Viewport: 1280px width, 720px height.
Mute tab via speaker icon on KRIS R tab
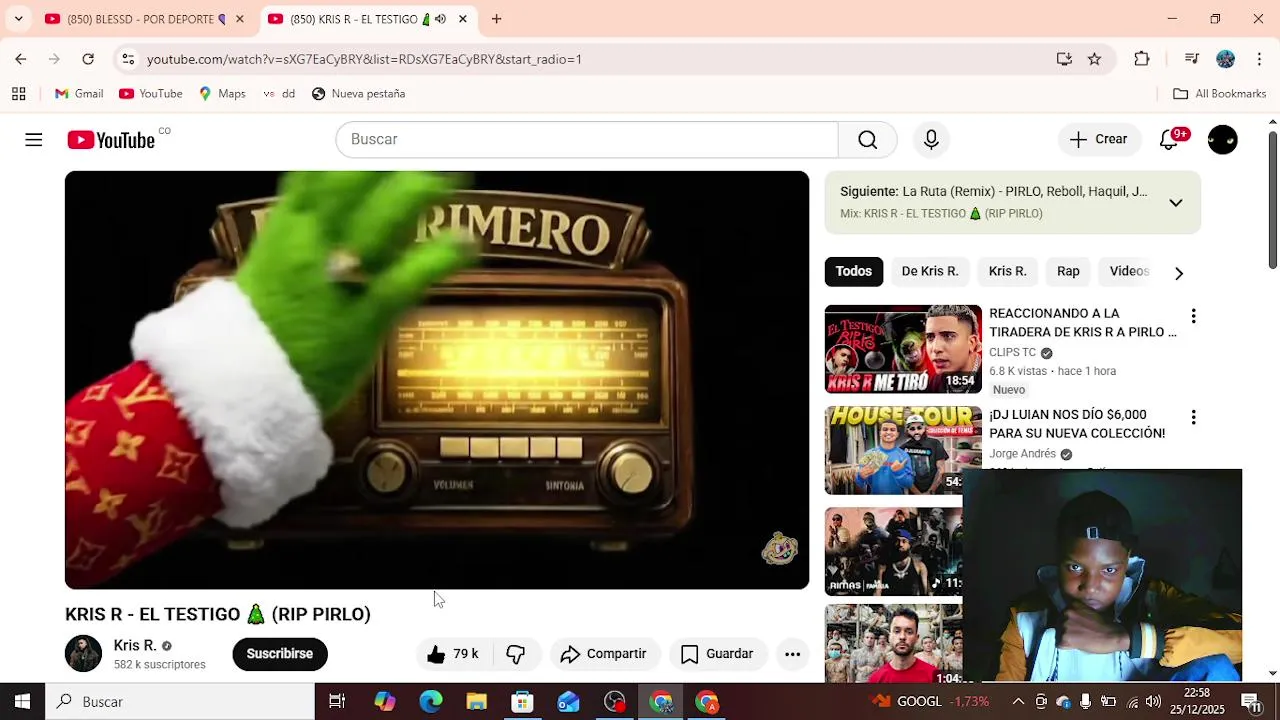pos(441,19)
